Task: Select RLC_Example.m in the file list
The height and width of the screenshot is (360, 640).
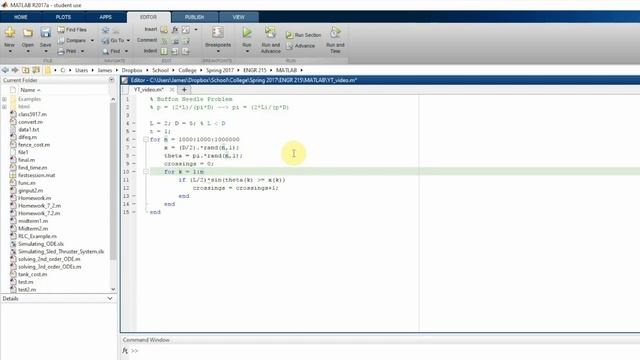Action: click(x=37, y=236)
